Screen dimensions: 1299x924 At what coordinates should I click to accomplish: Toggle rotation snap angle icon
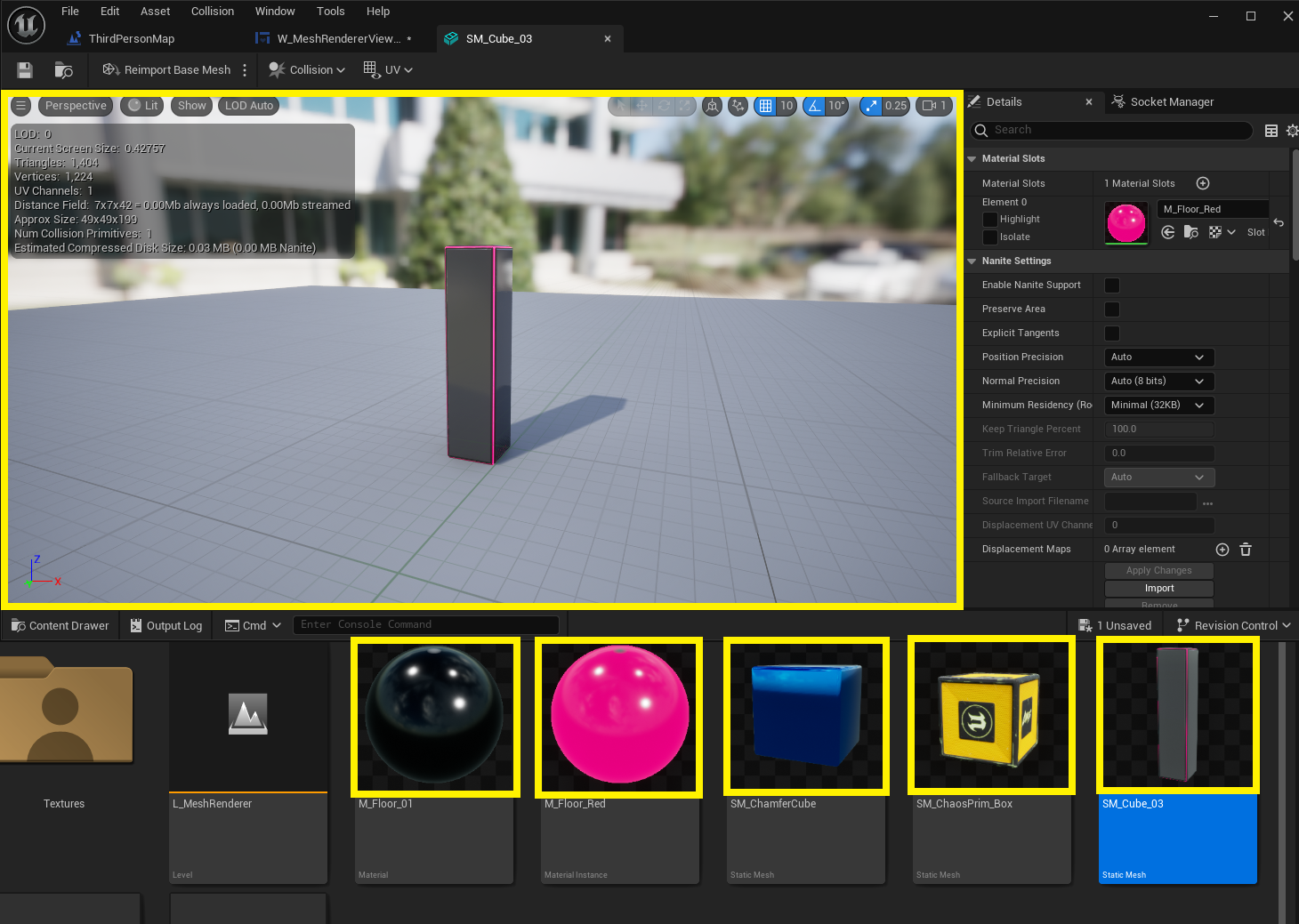click(x=814, y=106)
